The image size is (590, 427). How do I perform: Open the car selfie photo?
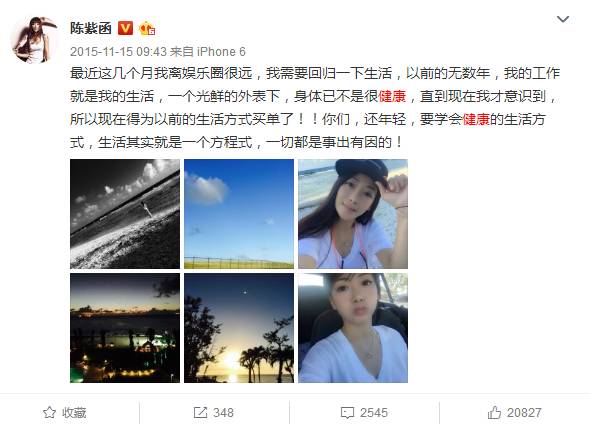pos(353,328)
